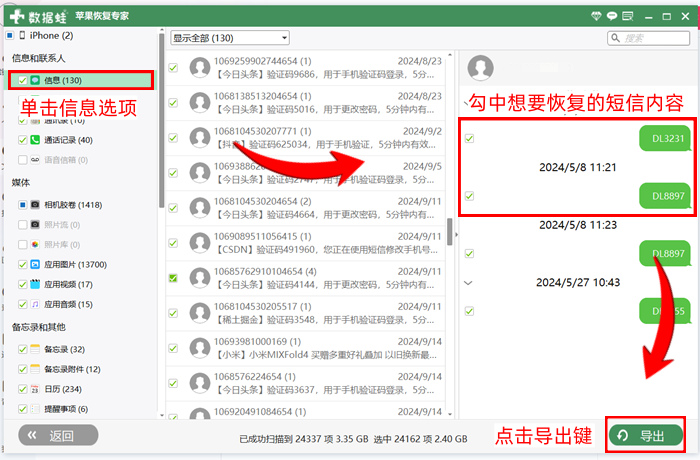Uncheck the 应用音频 (15) checkbox
This screenshot has height=460, width=700.
[x=22, y=304]
